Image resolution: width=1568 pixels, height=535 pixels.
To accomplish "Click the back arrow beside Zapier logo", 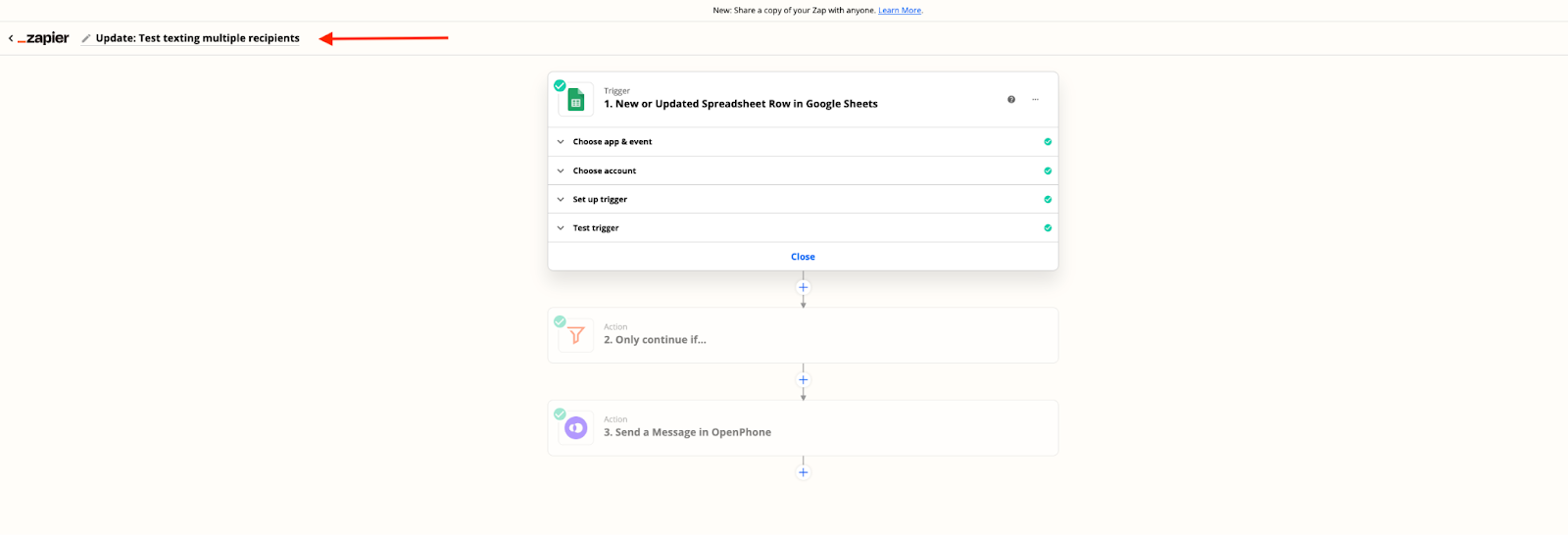I will (x=11, y=38).
